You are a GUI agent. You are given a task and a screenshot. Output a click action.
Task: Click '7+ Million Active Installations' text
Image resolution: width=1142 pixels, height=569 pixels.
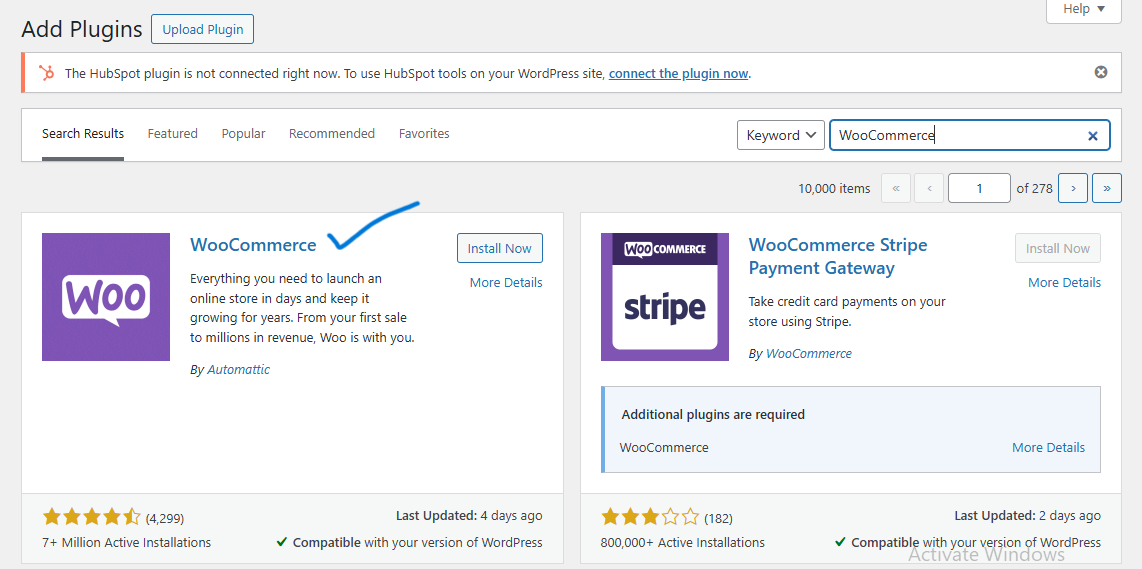click(x=127, y=543)
